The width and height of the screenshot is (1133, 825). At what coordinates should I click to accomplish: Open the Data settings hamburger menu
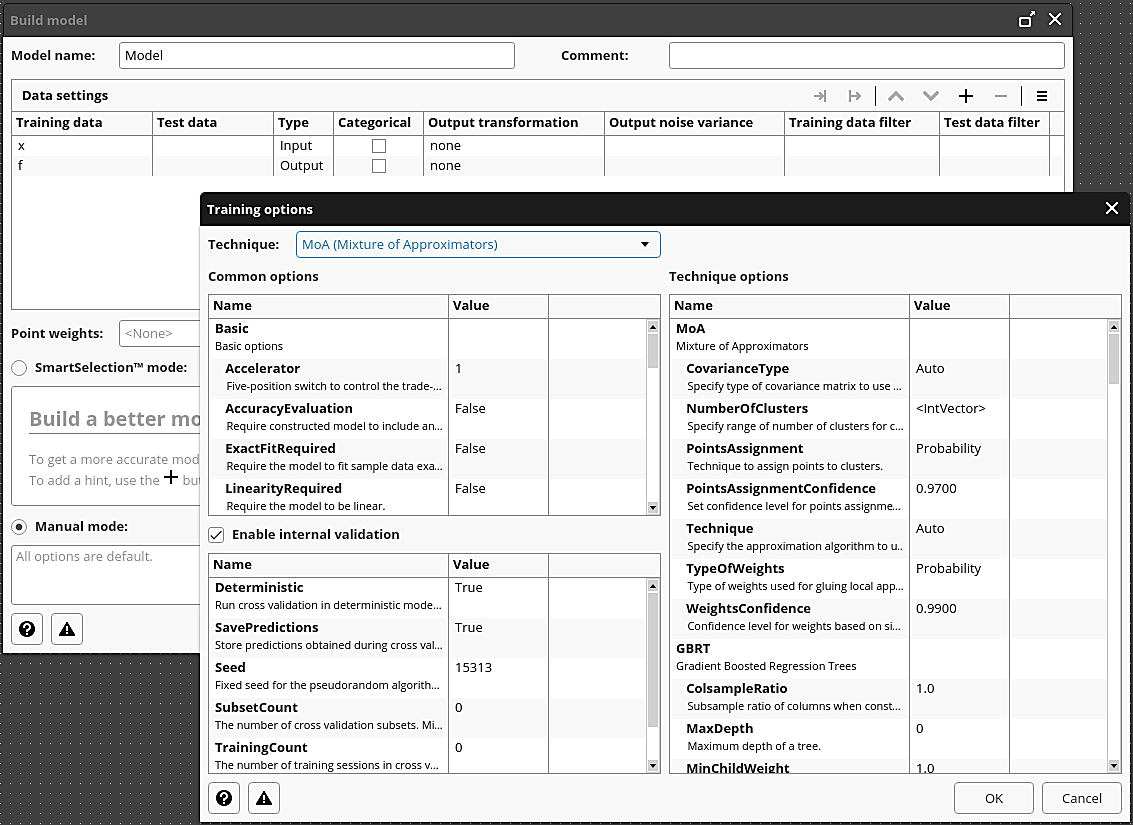tap(1042, 96)
